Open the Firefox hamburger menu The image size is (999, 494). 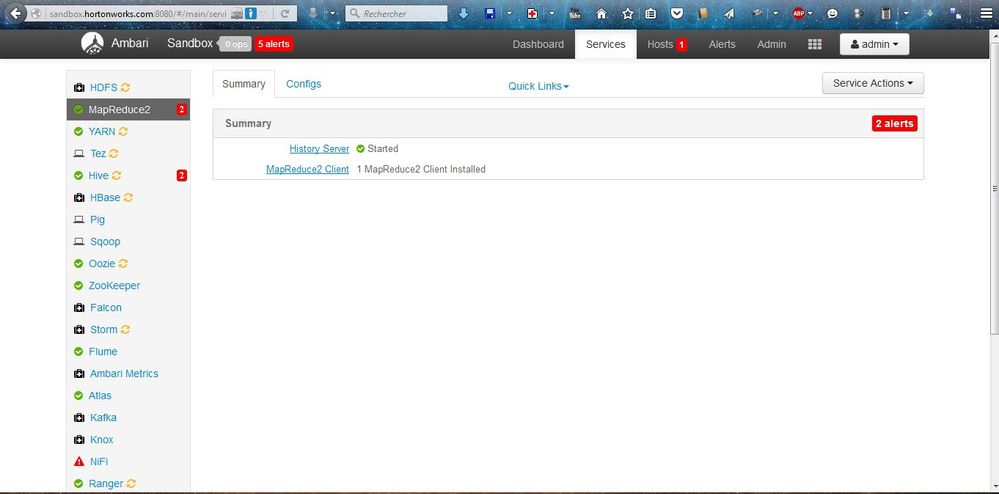coord(986,13)
